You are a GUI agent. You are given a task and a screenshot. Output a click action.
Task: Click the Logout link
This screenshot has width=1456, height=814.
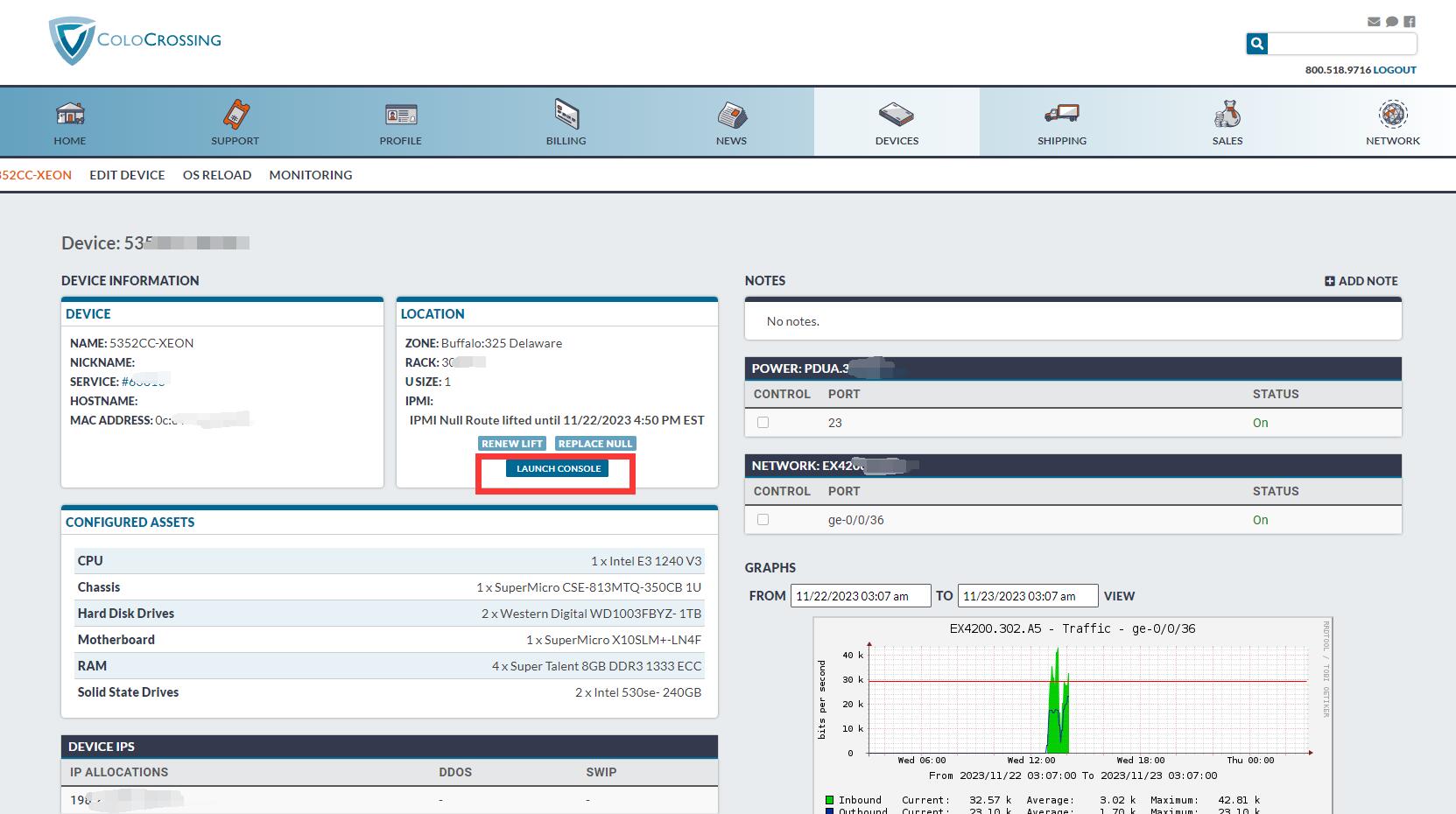1394,70
